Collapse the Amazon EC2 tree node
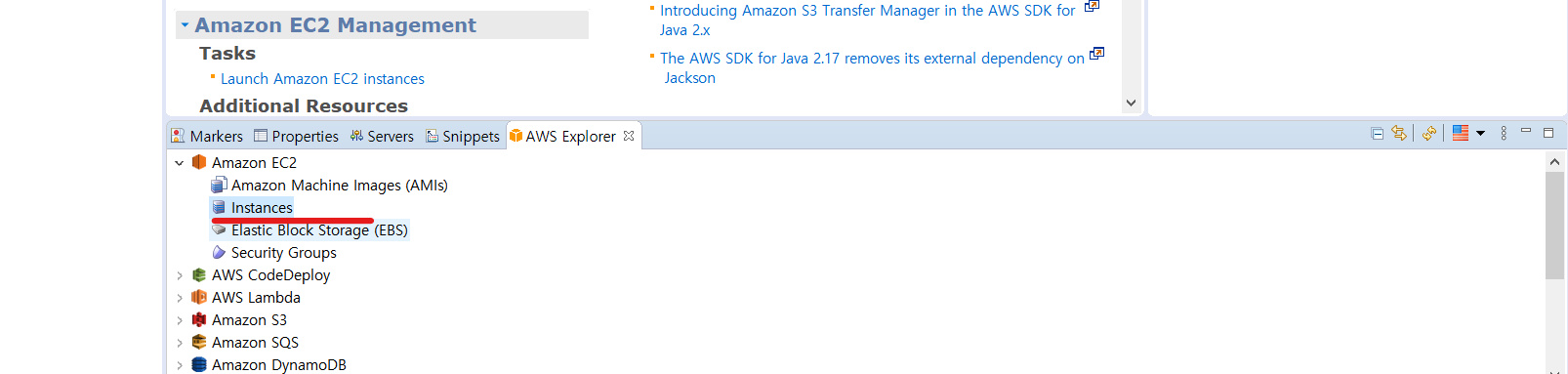The image size is (1568, 374). [180, 163]
